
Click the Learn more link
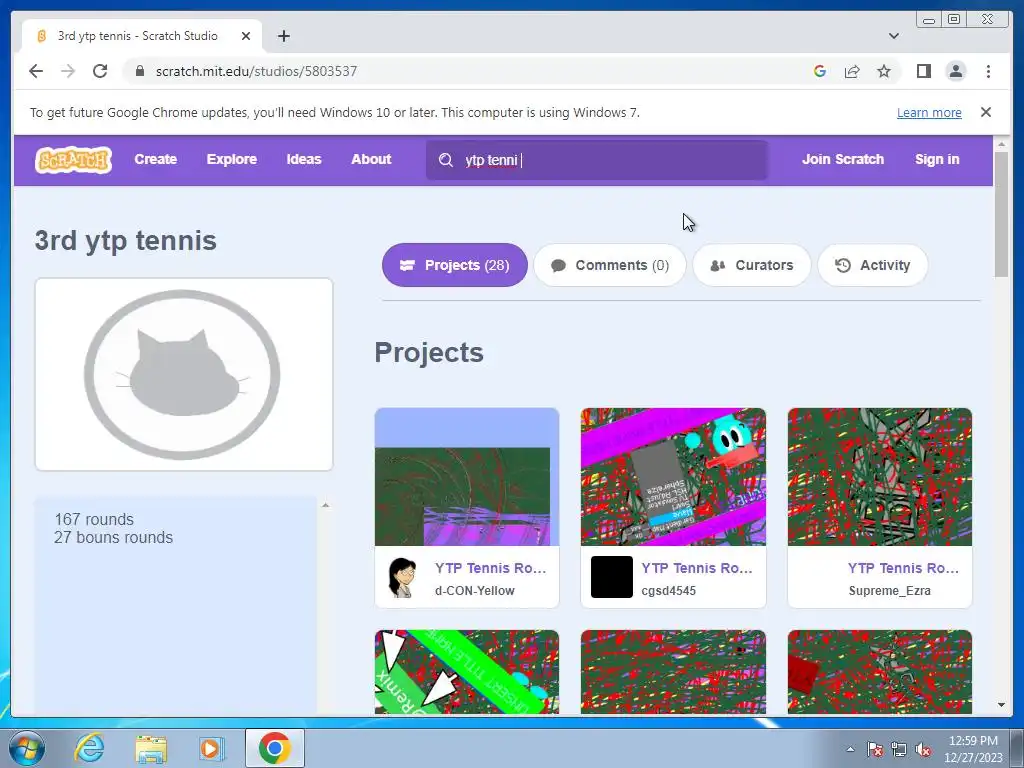929,112
